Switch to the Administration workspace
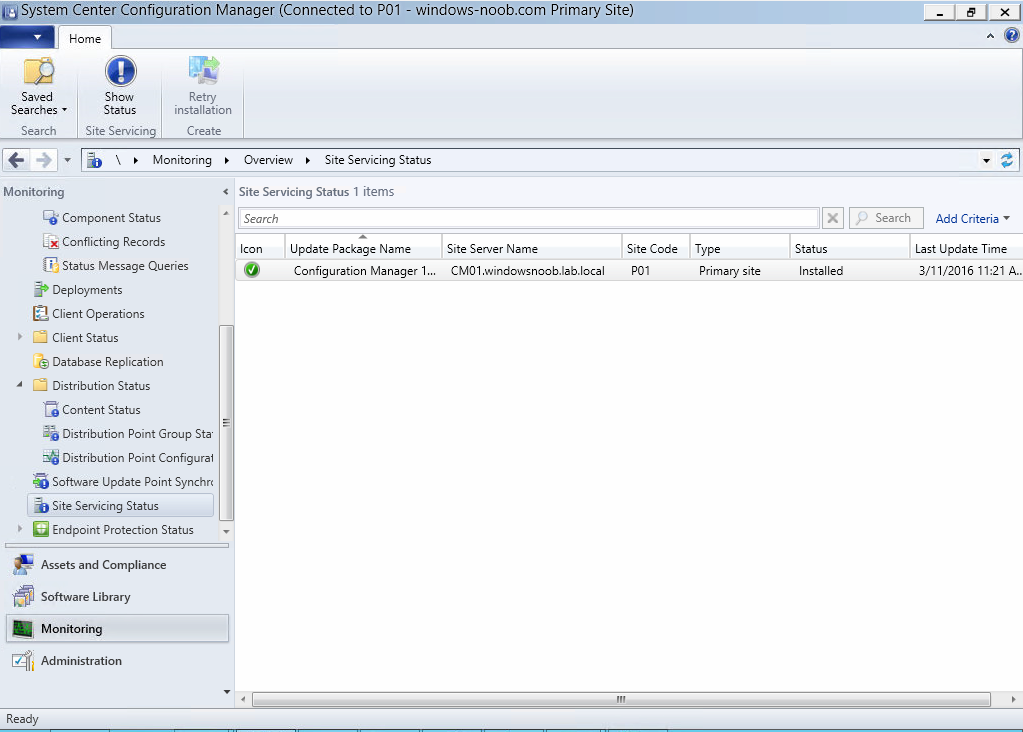Screen dimensions: 1023x732 117,661
